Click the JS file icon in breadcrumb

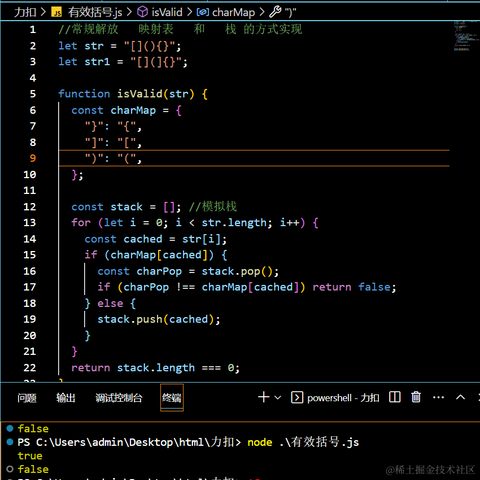pyautogui.click(x=57, y=13)
